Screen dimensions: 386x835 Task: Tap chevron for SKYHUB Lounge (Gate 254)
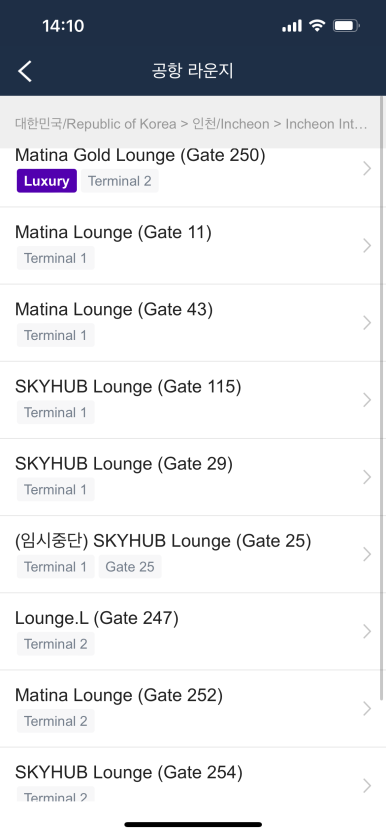pyautogui.click(x=367, y=785)
